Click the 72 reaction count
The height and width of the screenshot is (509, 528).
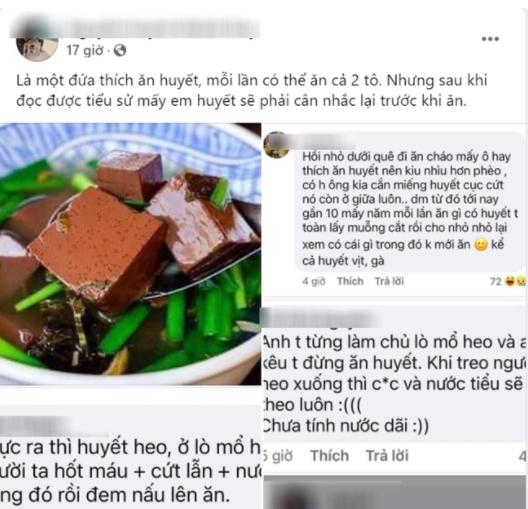click(x=496, y=281)
